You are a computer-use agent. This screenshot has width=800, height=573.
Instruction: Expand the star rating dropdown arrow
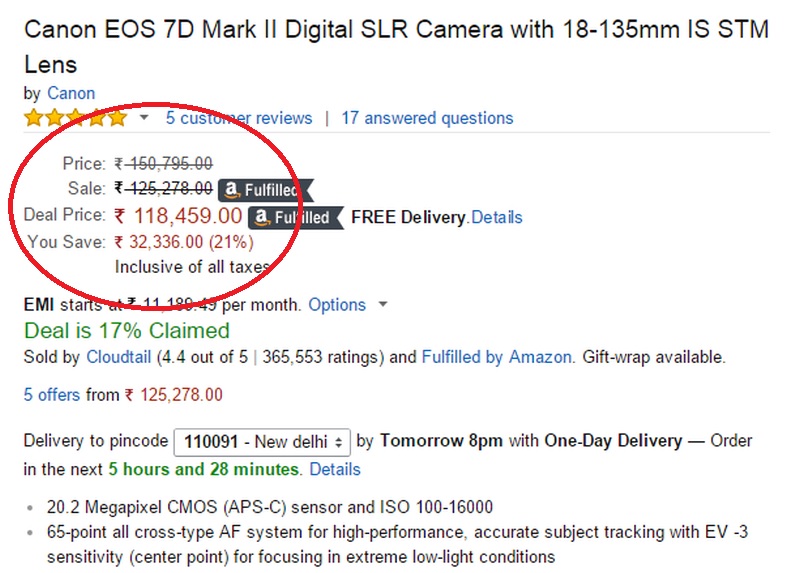click(x=144, y=118)
